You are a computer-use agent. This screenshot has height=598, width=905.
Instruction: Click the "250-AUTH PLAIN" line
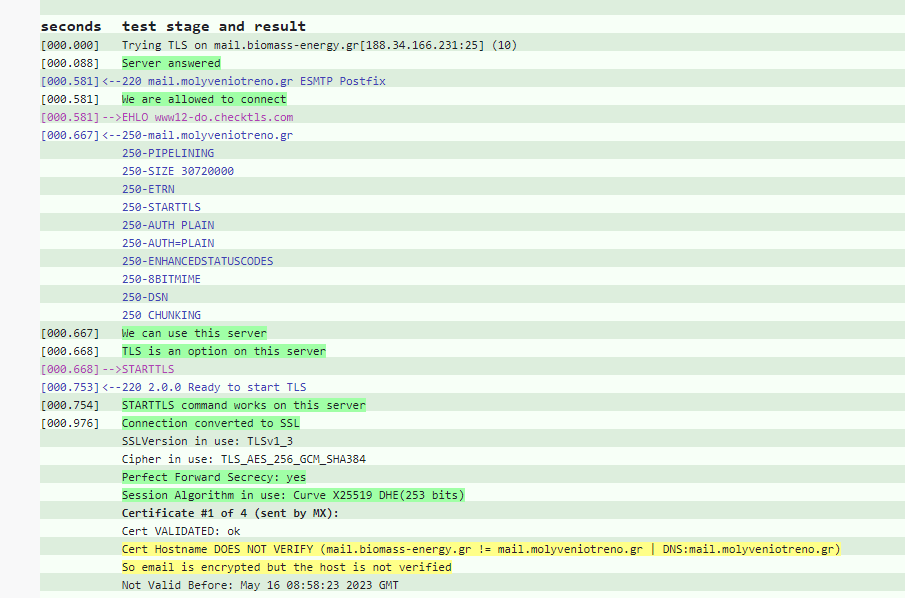[x=168, y=225]
